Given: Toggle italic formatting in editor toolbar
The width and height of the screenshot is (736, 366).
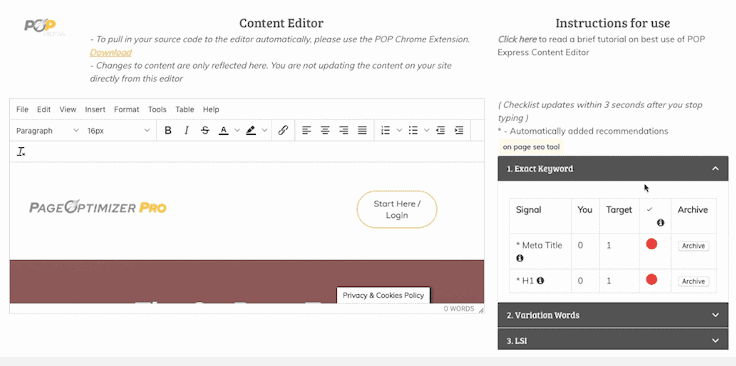Looking at the screenshot, I should coord(186,130).
